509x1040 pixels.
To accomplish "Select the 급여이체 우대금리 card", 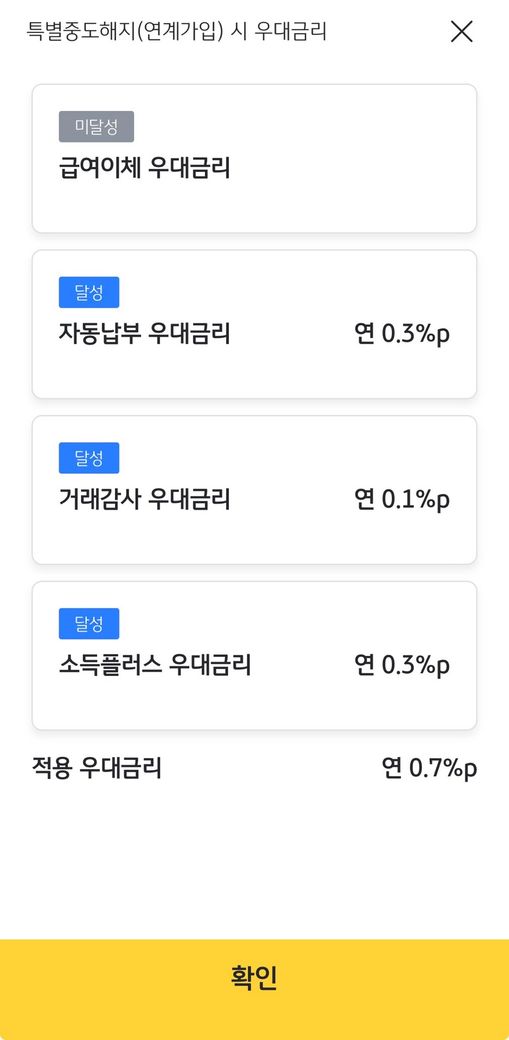I will [x=254, y=159].
